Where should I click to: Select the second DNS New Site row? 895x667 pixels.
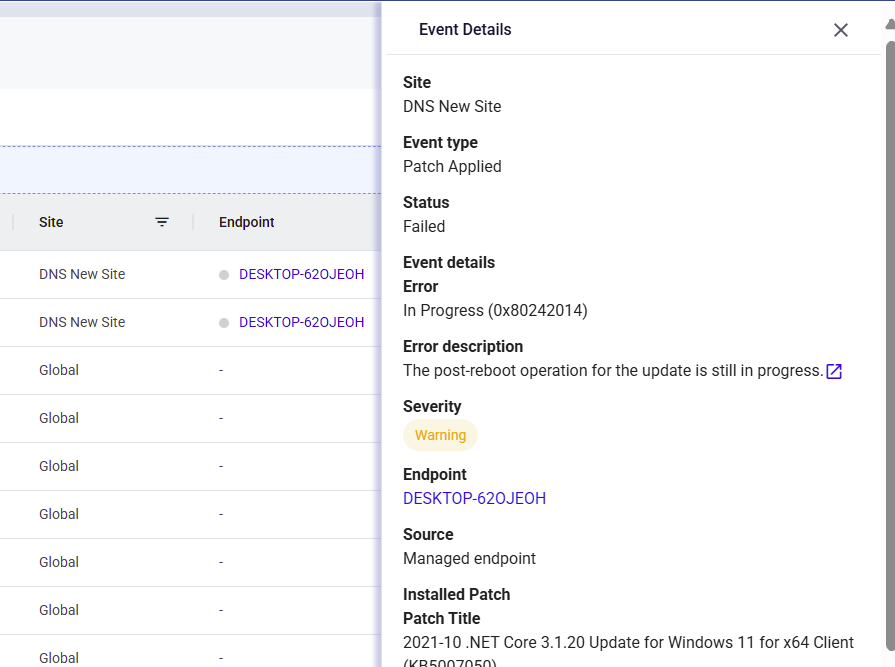[x=191, y=322]
